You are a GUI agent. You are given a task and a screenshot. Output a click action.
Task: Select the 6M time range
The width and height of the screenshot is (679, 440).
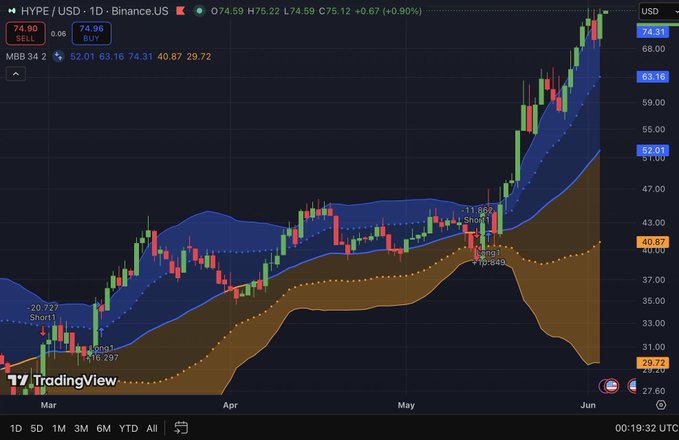point(103,428)
